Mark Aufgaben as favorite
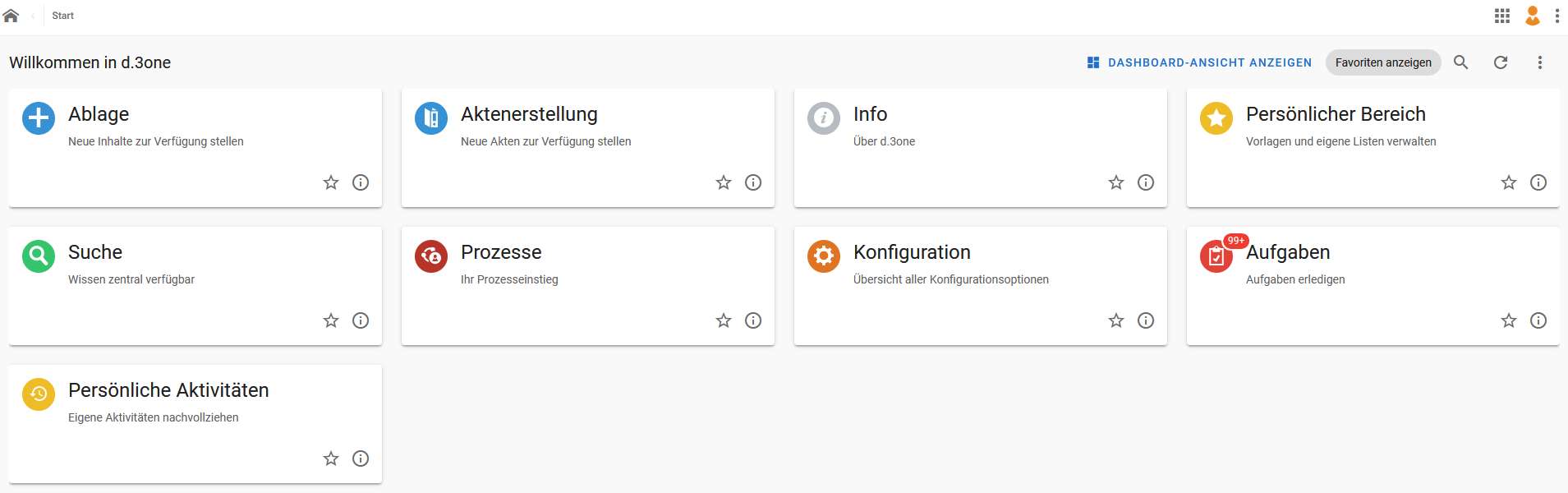The image size is (1568, 493). (x=1509, y=320)
